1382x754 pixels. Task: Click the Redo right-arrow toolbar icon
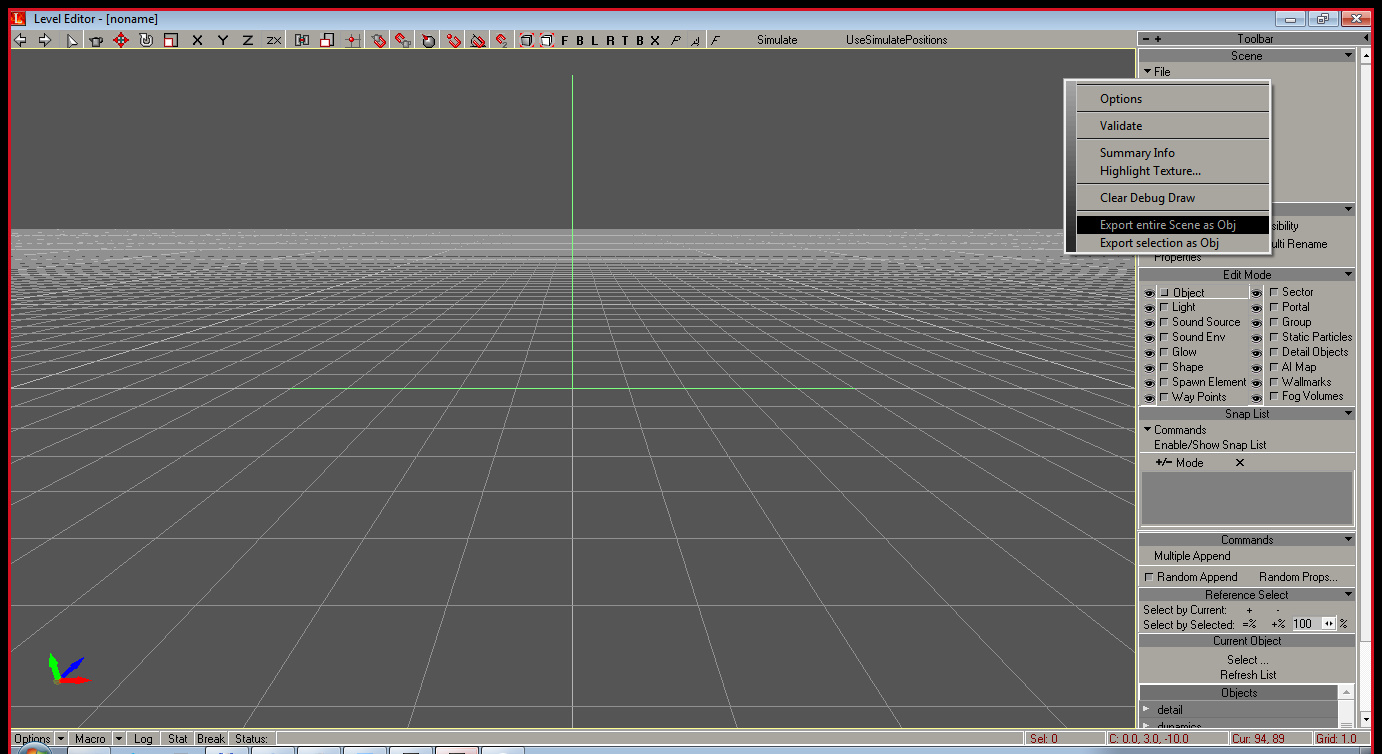(x=45, y=40)
